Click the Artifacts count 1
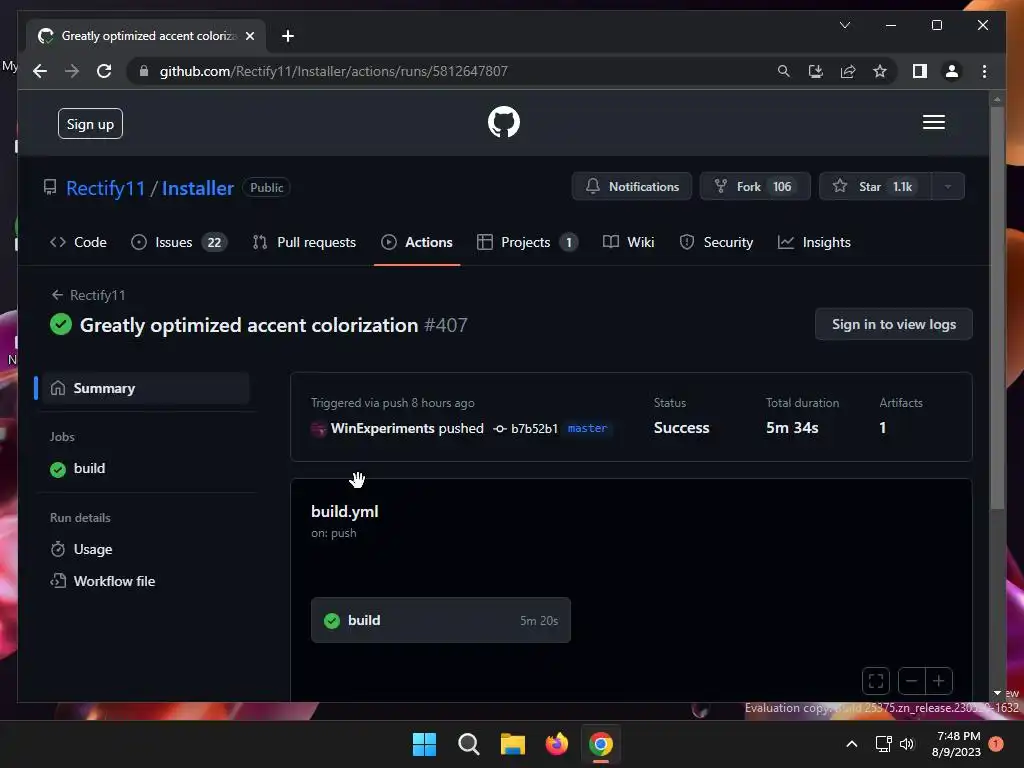The height and width of the screenshot is (768, 1024). pyautogui.click(x=882, y=428)
